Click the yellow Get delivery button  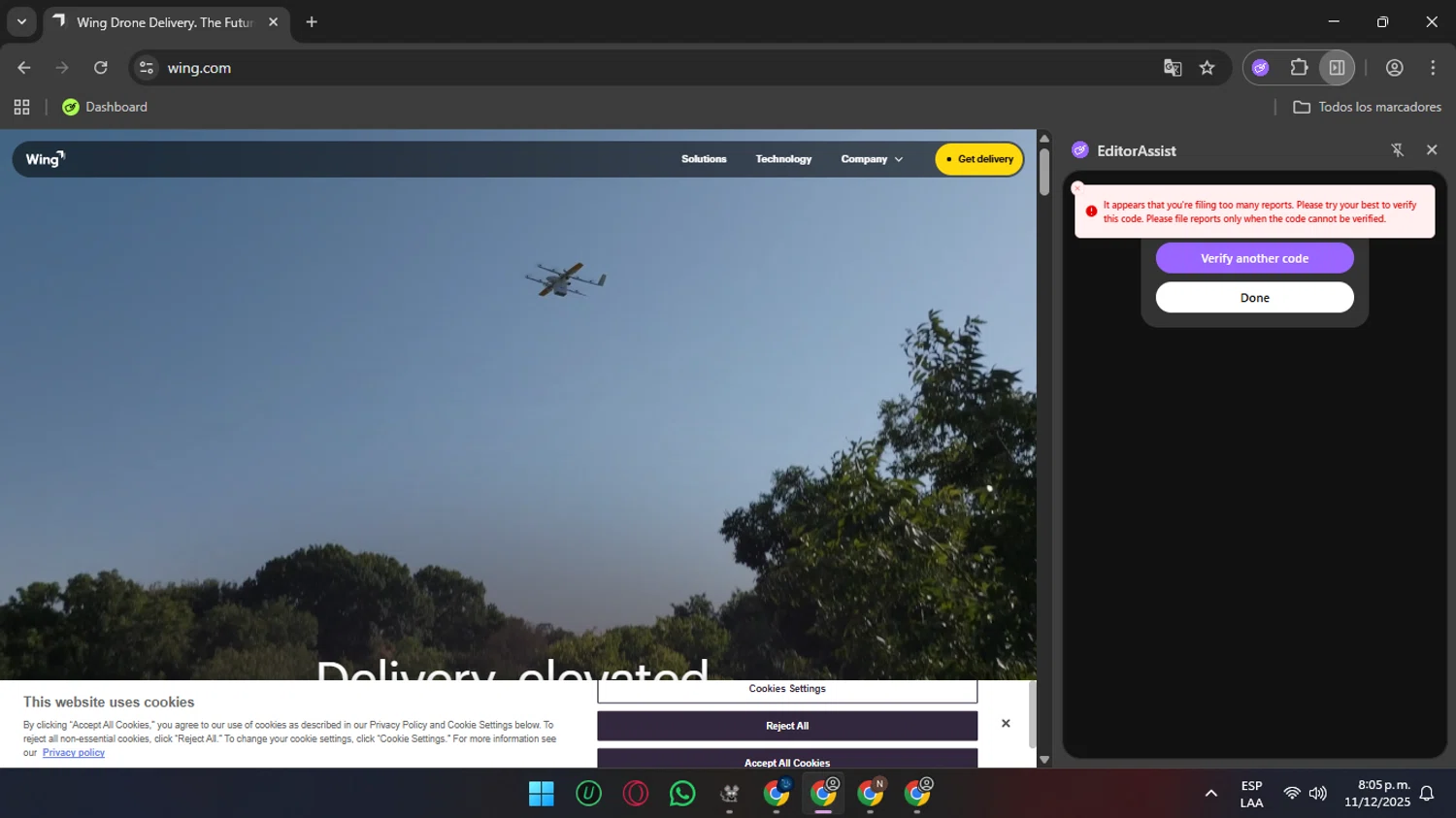click(x=979, y=159)
